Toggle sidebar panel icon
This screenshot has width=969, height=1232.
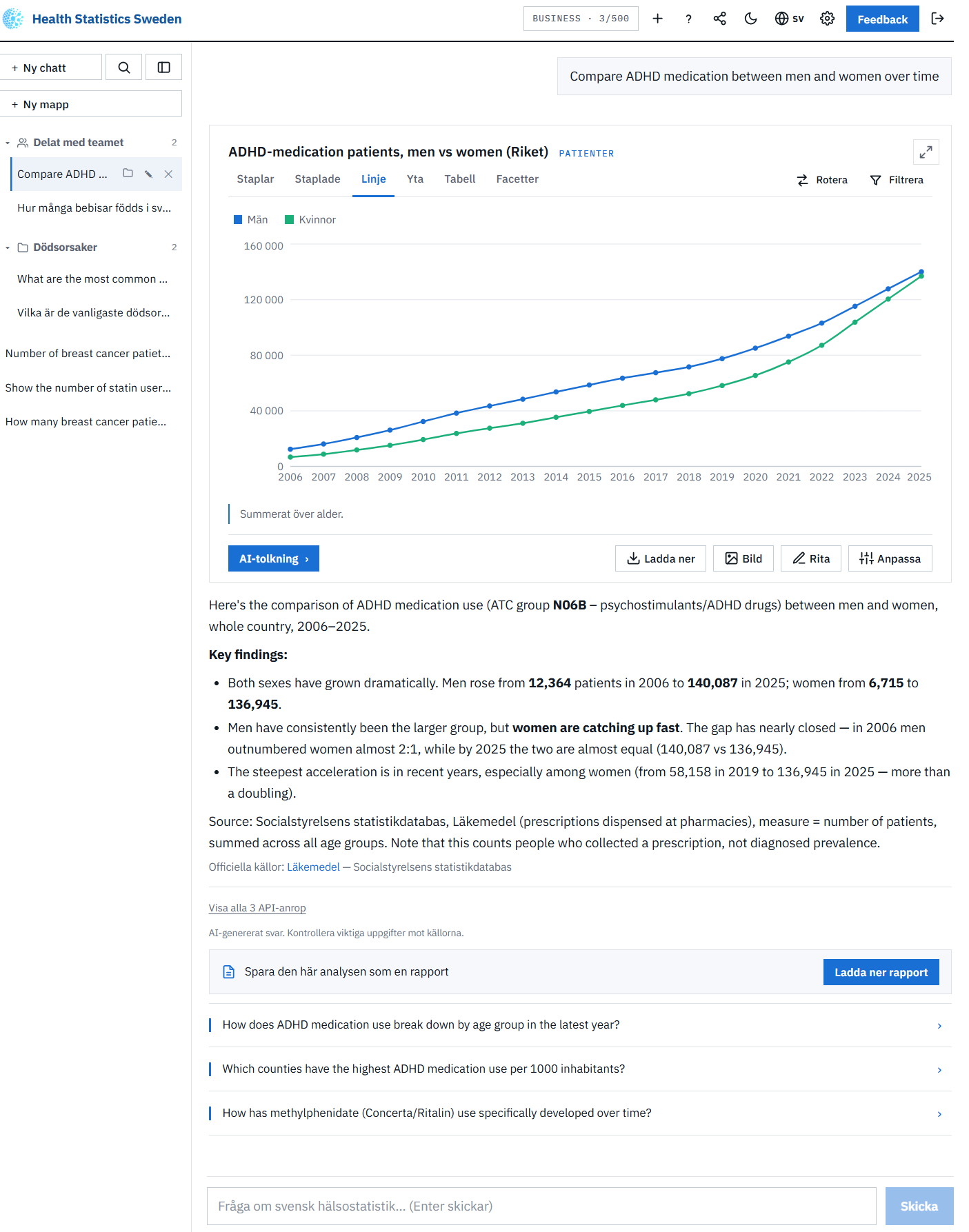tap(163, 67)
